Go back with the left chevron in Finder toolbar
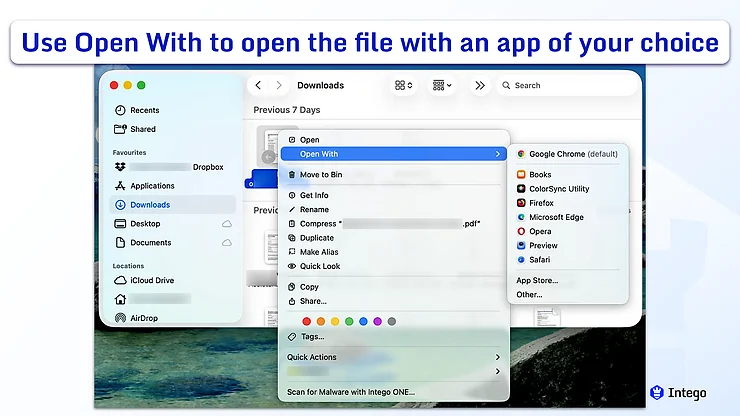The height and width of the screenshot is (416, 740). click(258, 85)
